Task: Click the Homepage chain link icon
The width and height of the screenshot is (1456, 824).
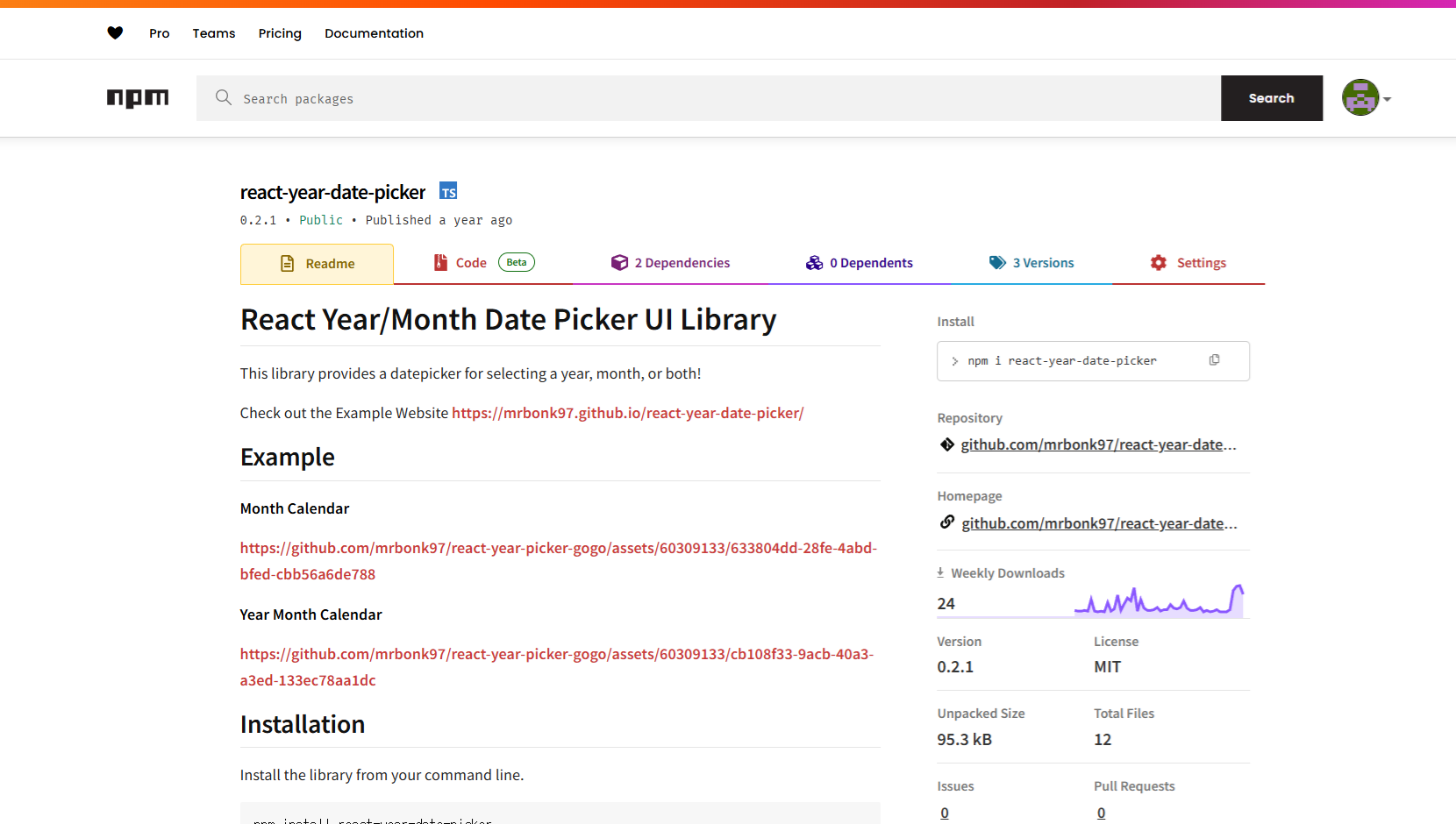Action: coord(947,522)
